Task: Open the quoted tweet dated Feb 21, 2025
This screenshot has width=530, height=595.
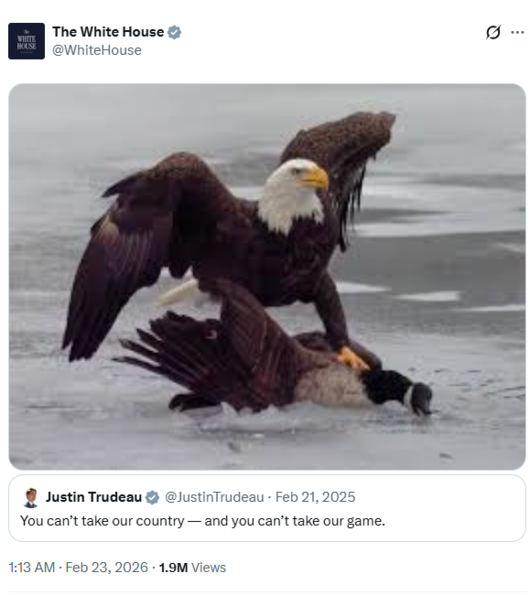Action: coord(315,497)
